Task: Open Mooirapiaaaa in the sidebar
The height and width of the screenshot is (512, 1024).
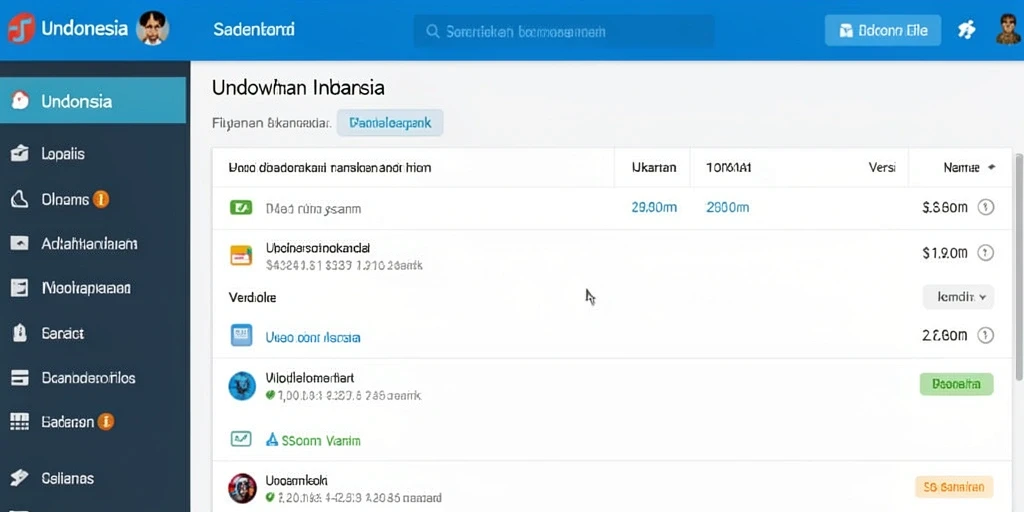Action: 86,288
